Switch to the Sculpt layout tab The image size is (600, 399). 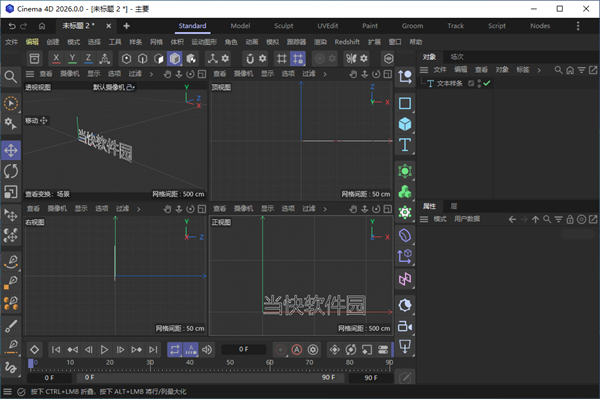point(284,26)
